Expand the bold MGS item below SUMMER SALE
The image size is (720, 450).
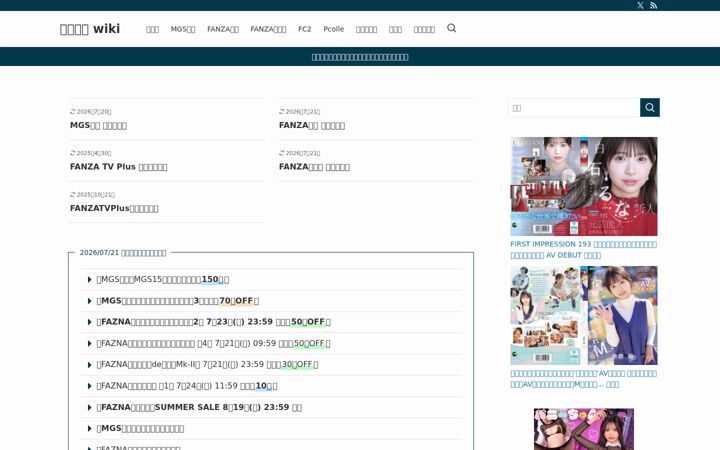point(271,428)
